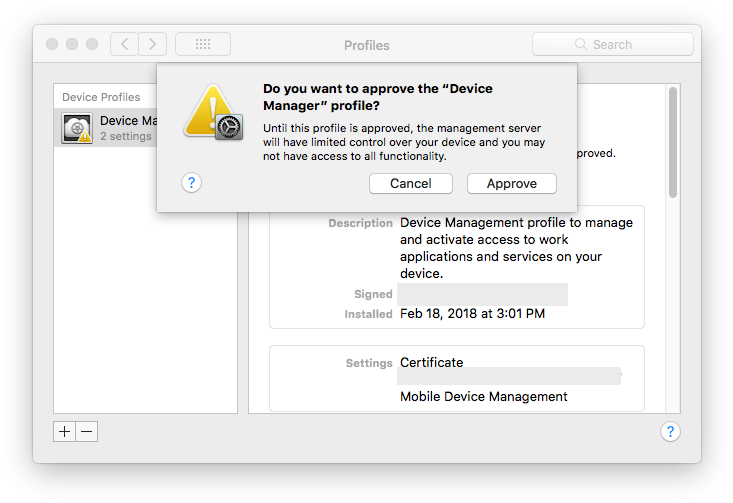Click the Search field in the toolbar
Viewport: 733px width, 503px height.
point(612,44)
